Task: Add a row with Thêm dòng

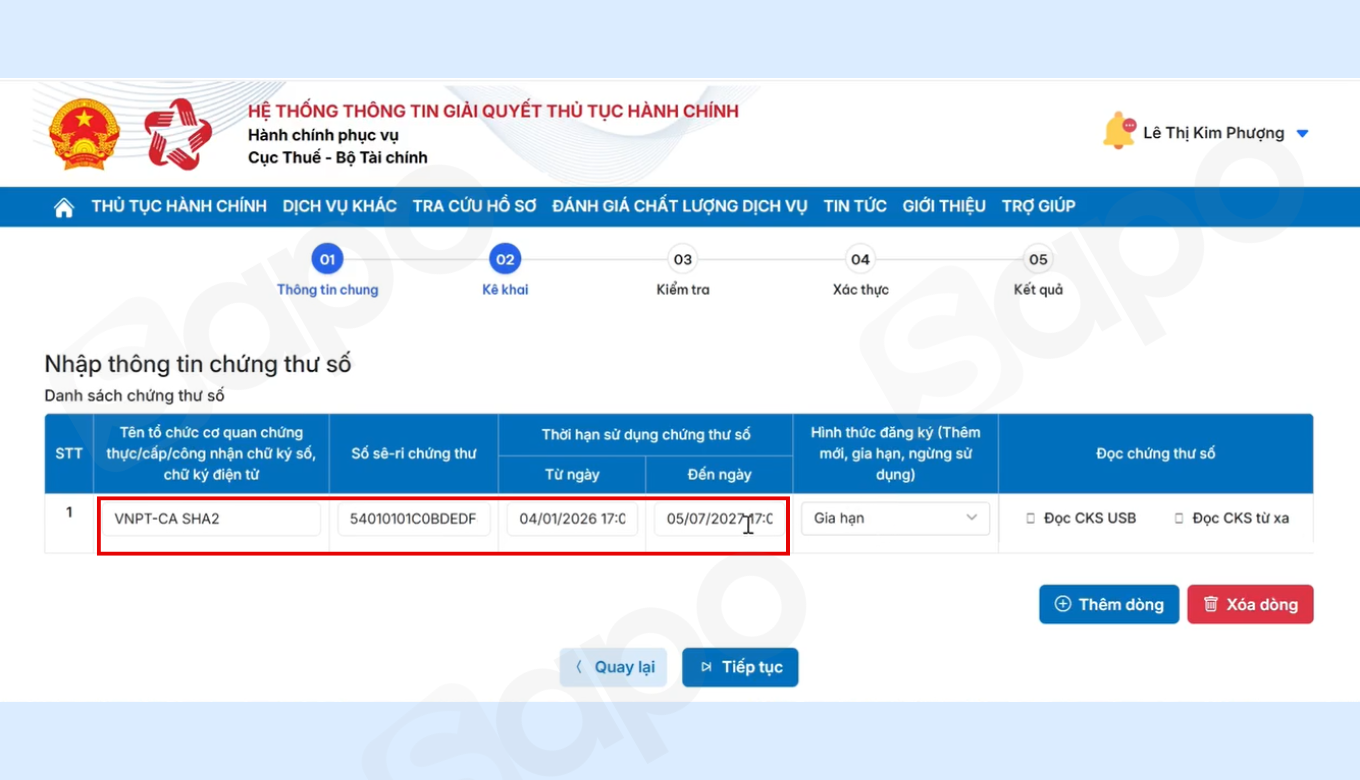Action: 1109,604
